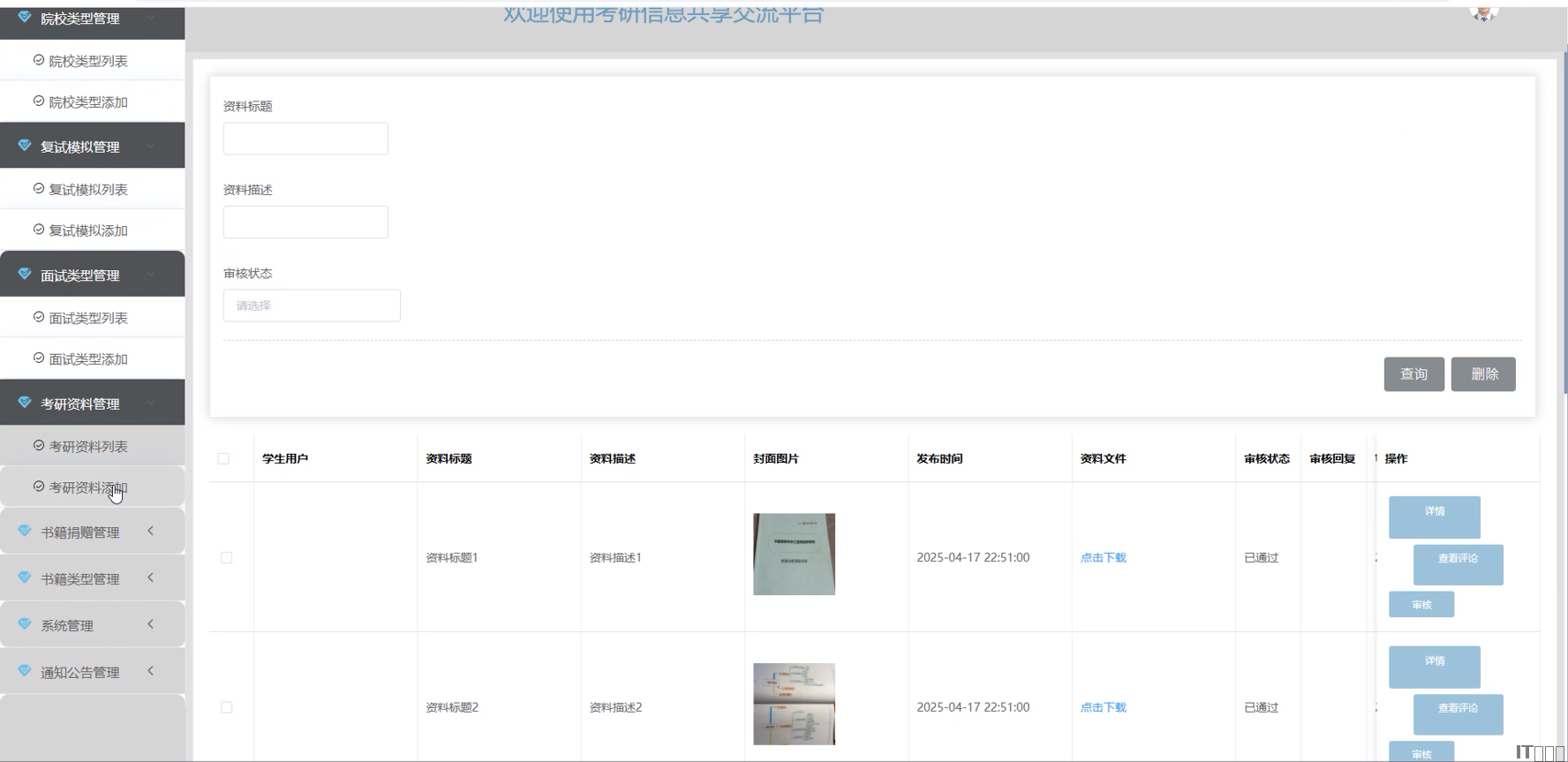Click the vertical page scrollbar
Screen dimensions: 1568x762
click(x=1564, y=221)
